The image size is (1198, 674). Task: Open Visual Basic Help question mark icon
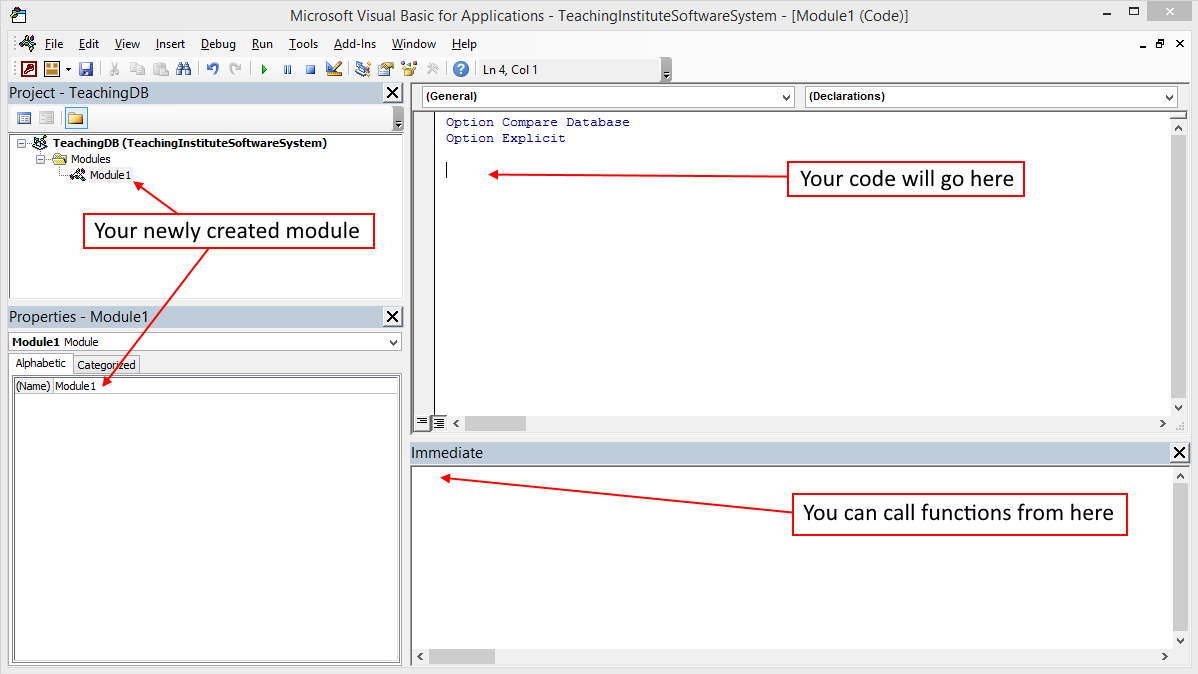pos(461,70)
